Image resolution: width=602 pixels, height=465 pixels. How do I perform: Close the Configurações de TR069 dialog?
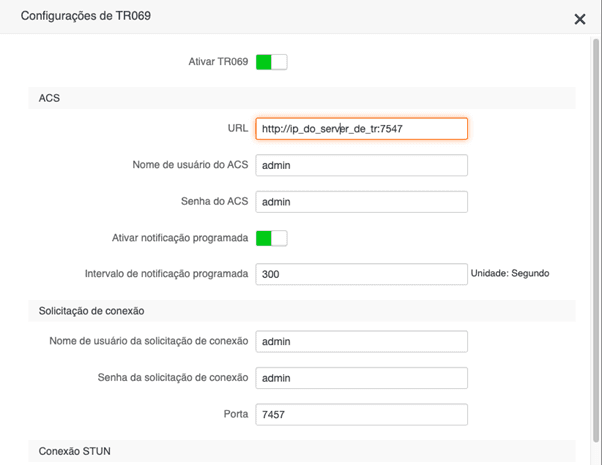(x=579, y=19)
